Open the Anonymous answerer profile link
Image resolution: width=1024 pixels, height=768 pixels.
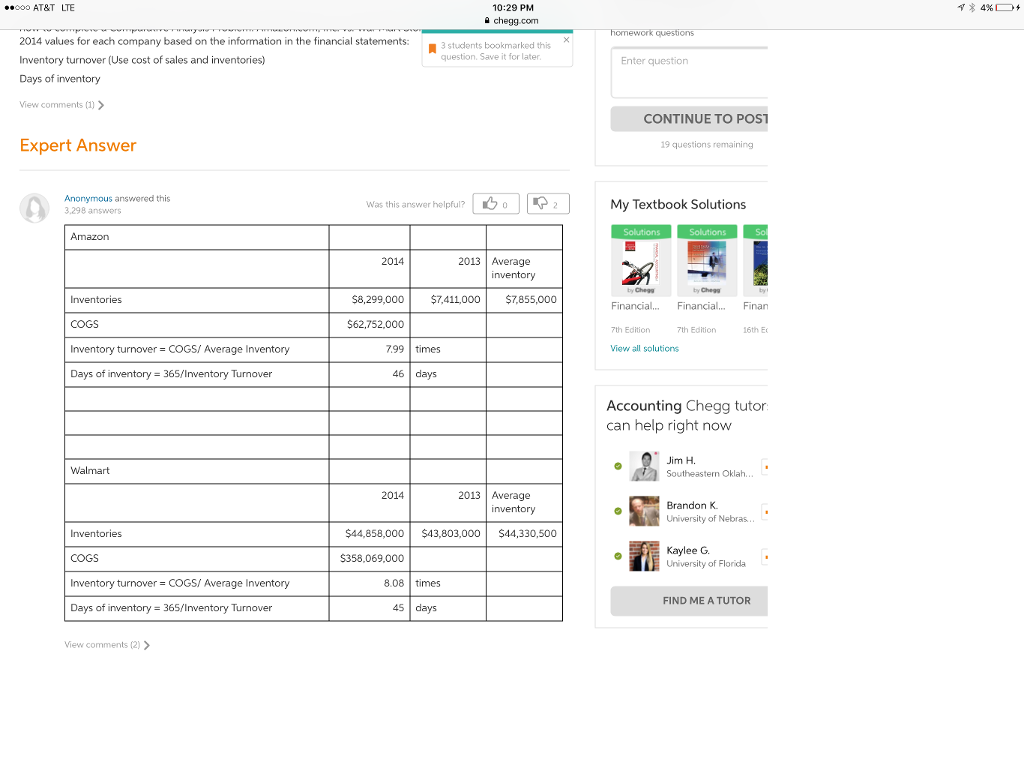[x=88, y=198]
